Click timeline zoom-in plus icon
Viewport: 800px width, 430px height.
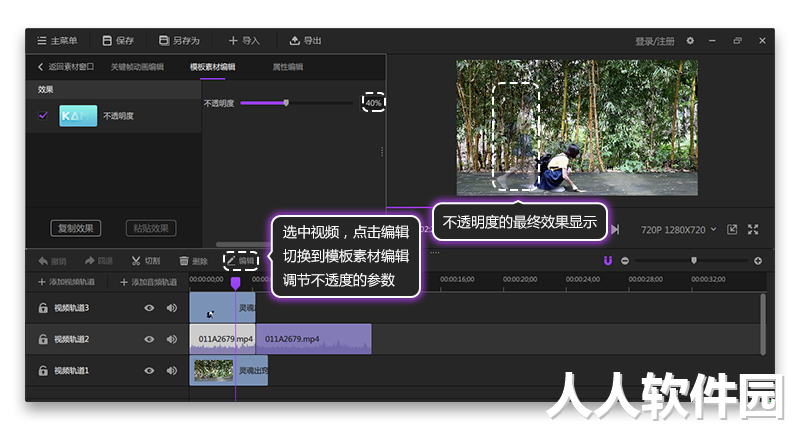(758, 261)
